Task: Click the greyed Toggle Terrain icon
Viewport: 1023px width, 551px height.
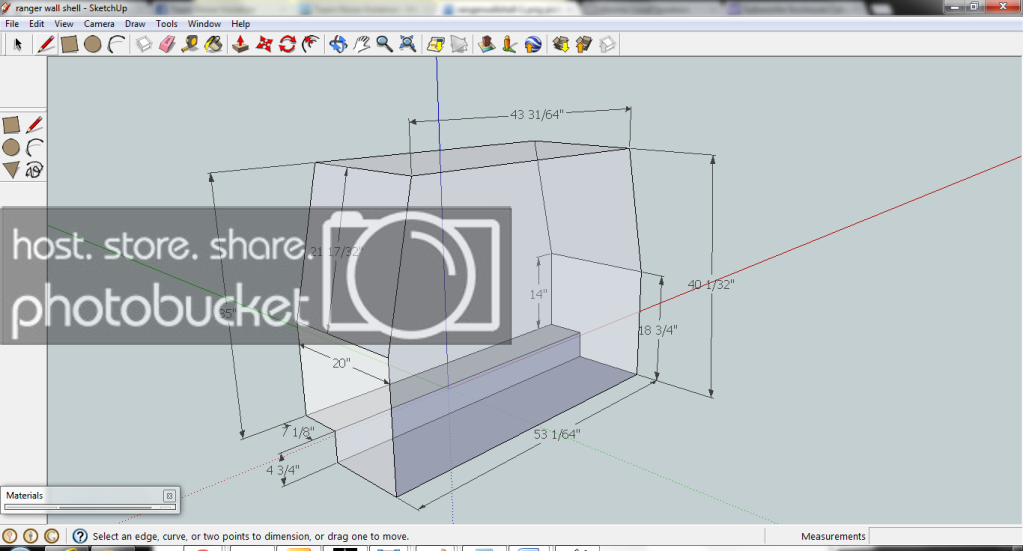Action: [x=459, y=44]
